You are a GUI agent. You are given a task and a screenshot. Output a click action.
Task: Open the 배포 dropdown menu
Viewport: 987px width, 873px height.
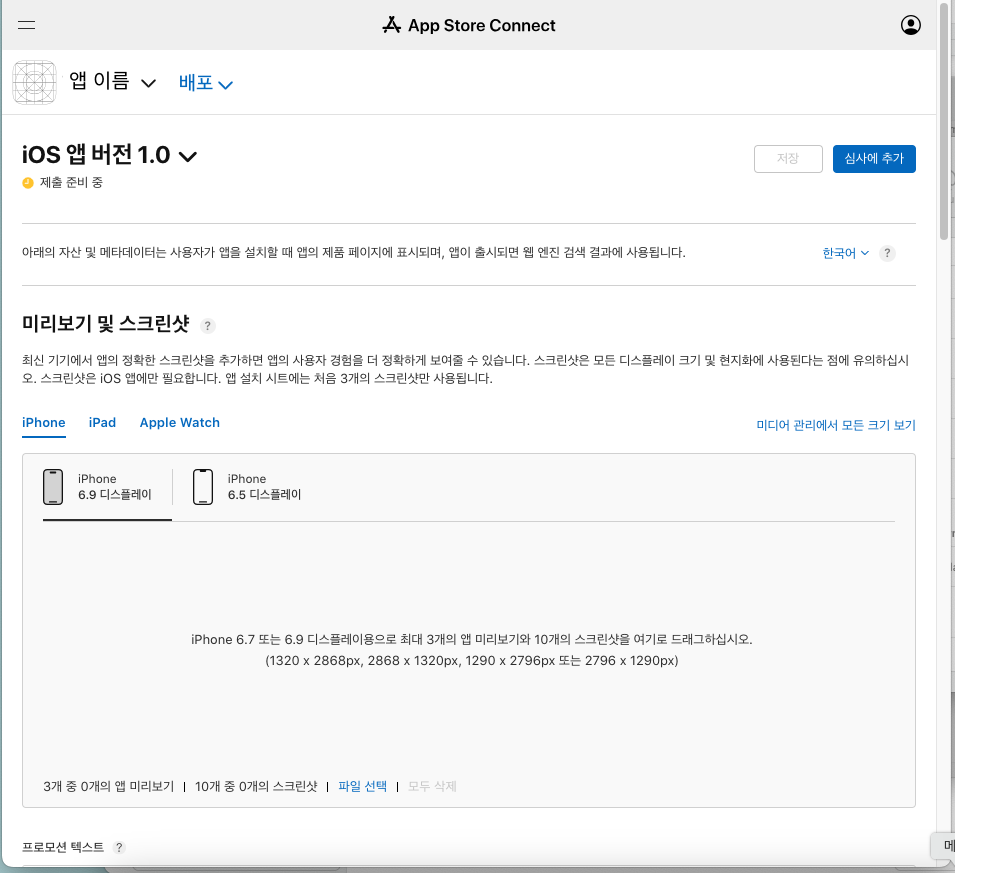click(206, 83)
